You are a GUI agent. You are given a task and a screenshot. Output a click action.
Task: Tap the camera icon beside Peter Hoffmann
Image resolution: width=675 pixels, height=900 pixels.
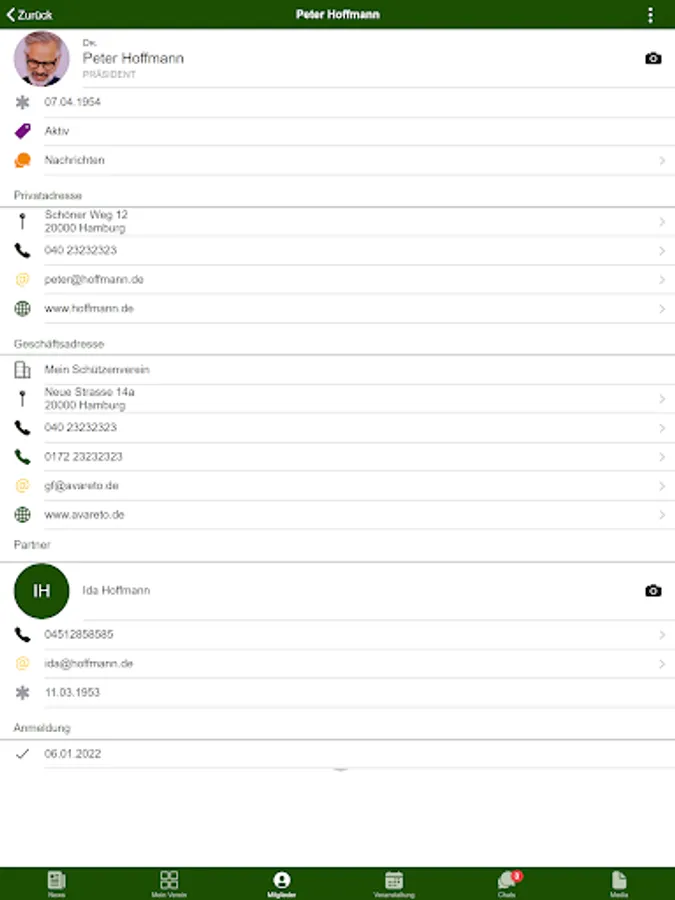click(x=653, y=59)
